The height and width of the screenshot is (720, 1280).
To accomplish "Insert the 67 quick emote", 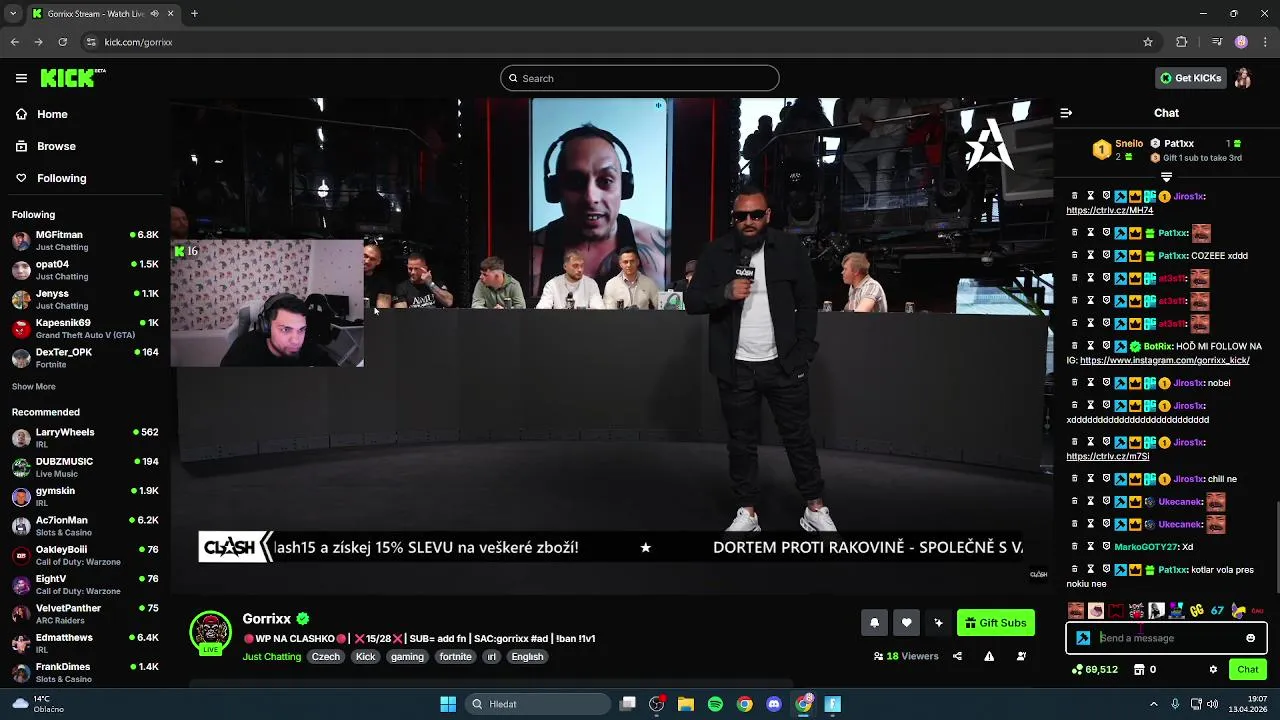I will click(1217, 610).
